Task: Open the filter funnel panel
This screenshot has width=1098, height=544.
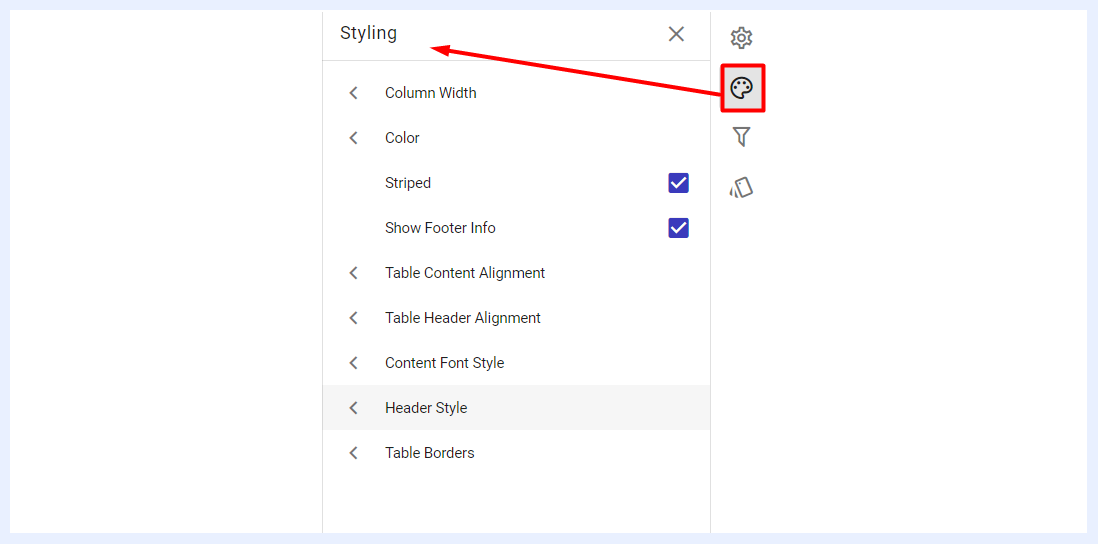Action: click(742, 137)
